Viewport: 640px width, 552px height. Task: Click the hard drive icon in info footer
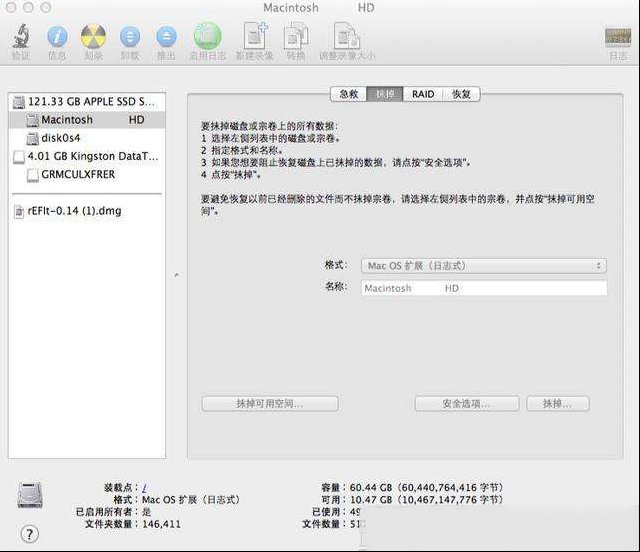tap(30, 495)
